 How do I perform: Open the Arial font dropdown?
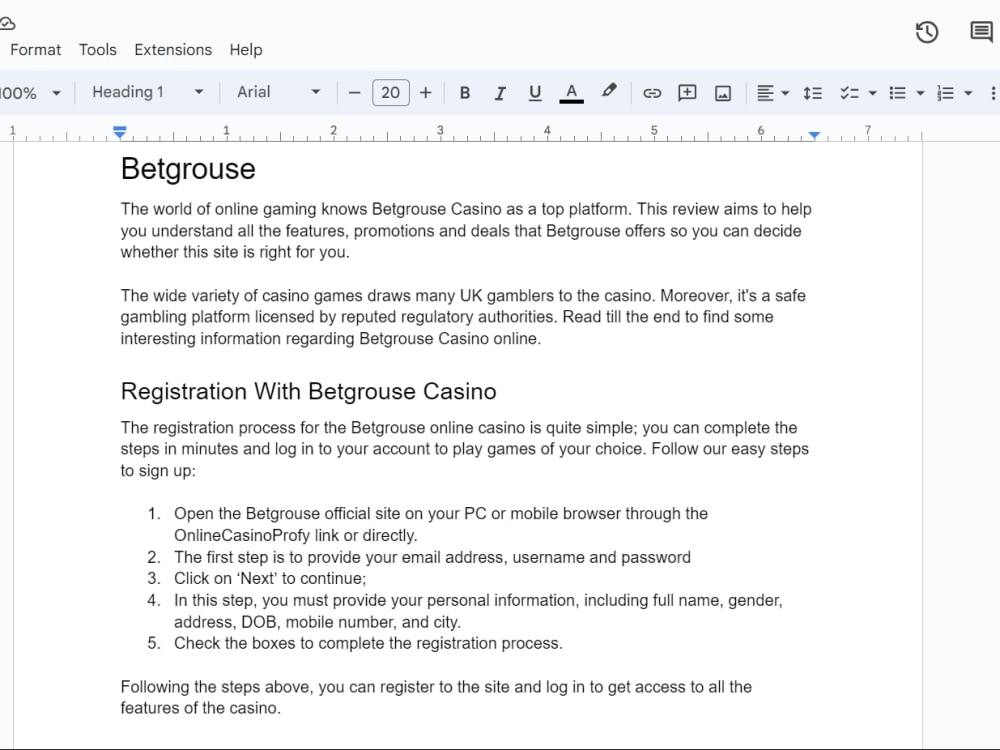point(279,92)
